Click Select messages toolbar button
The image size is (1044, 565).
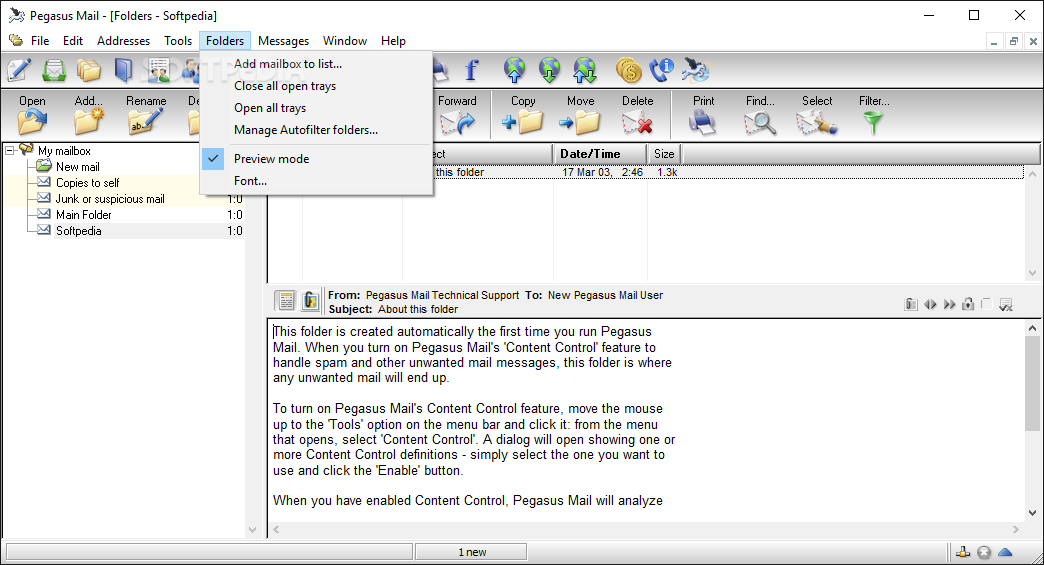[x=817, y=114]
